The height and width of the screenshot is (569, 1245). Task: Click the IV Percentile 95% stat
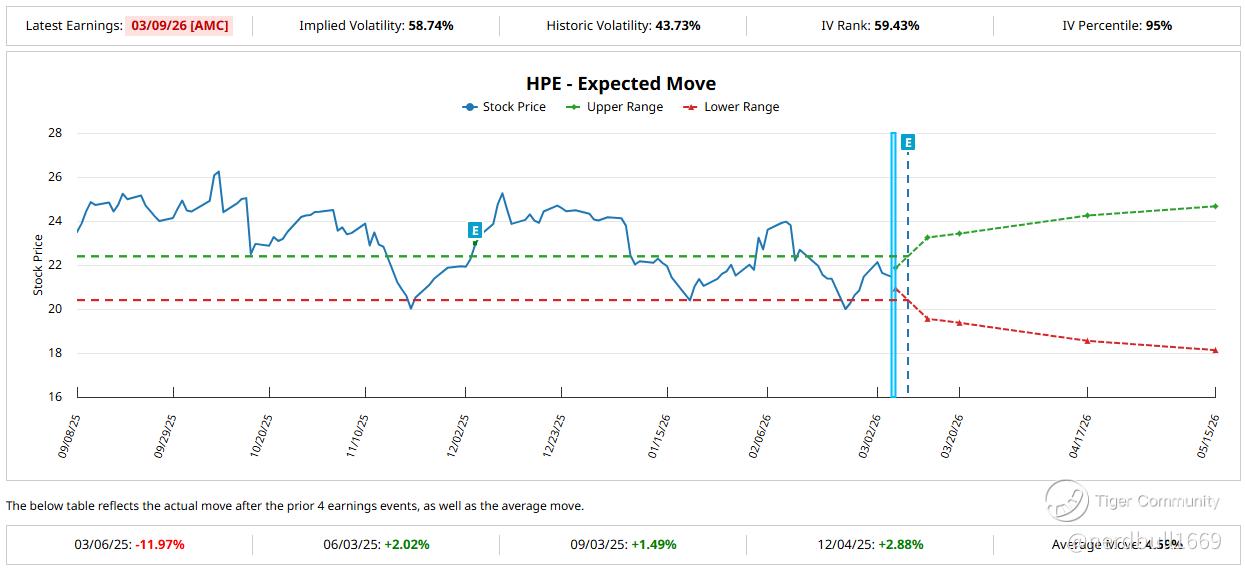pos(1117,25)
